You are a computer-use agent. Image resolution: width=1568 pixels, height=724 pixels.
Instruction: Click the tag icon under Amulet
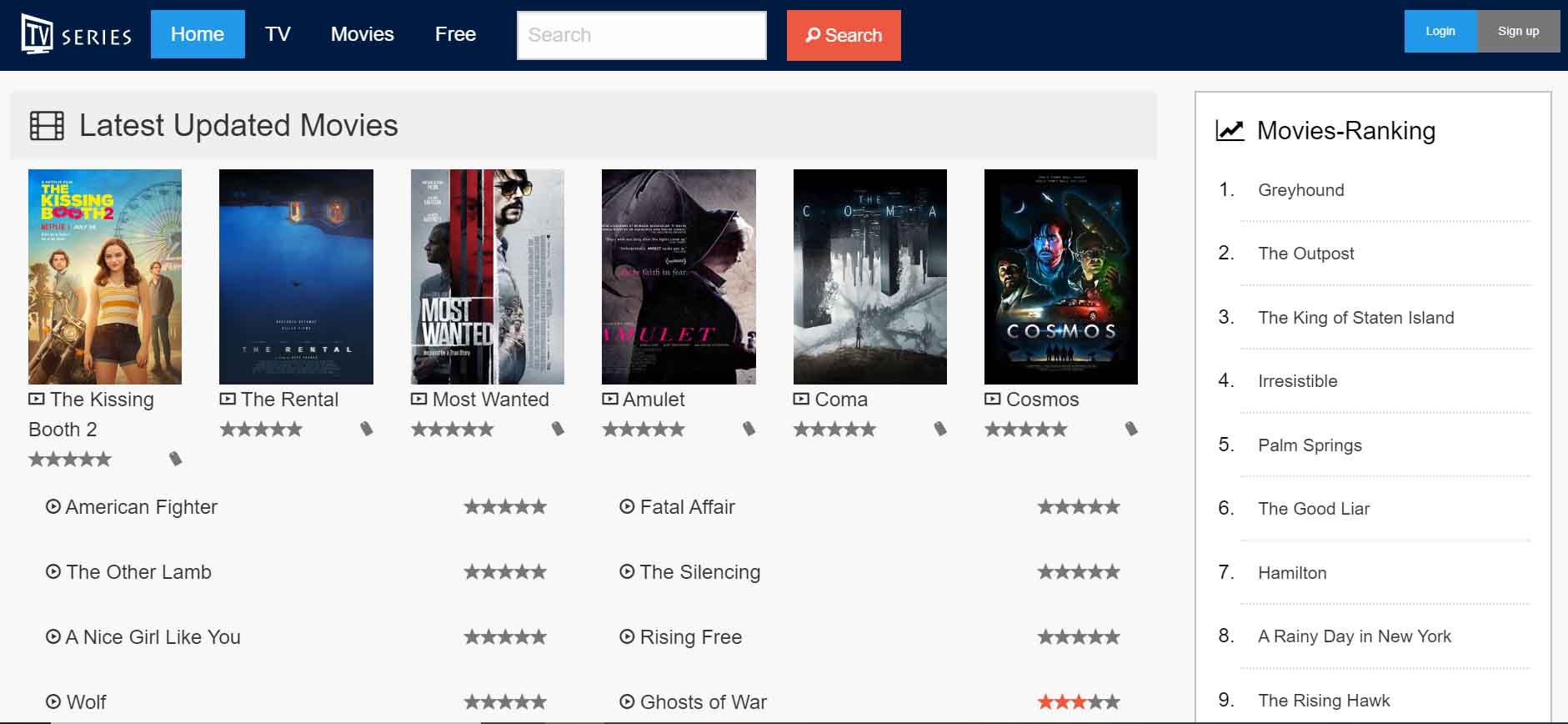pyautogui.click(x=749, y=429)
